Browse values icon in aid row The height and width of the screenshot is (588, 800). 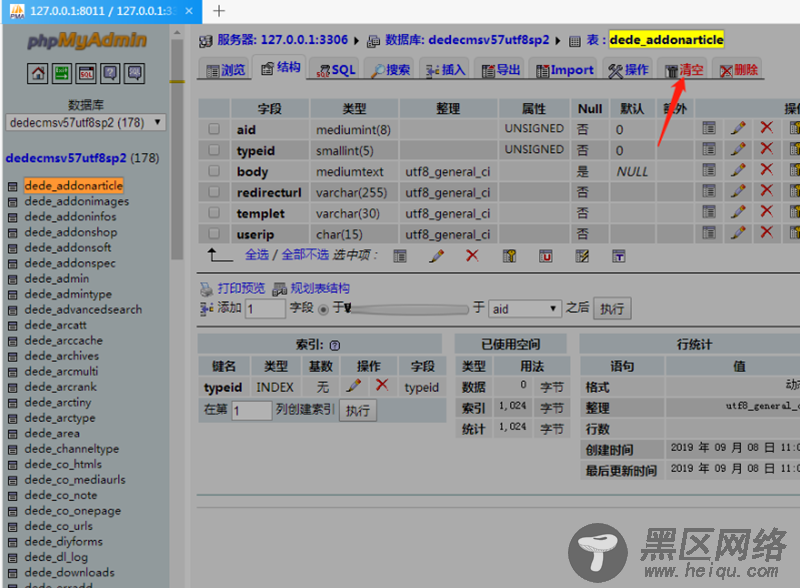[709, 128]
